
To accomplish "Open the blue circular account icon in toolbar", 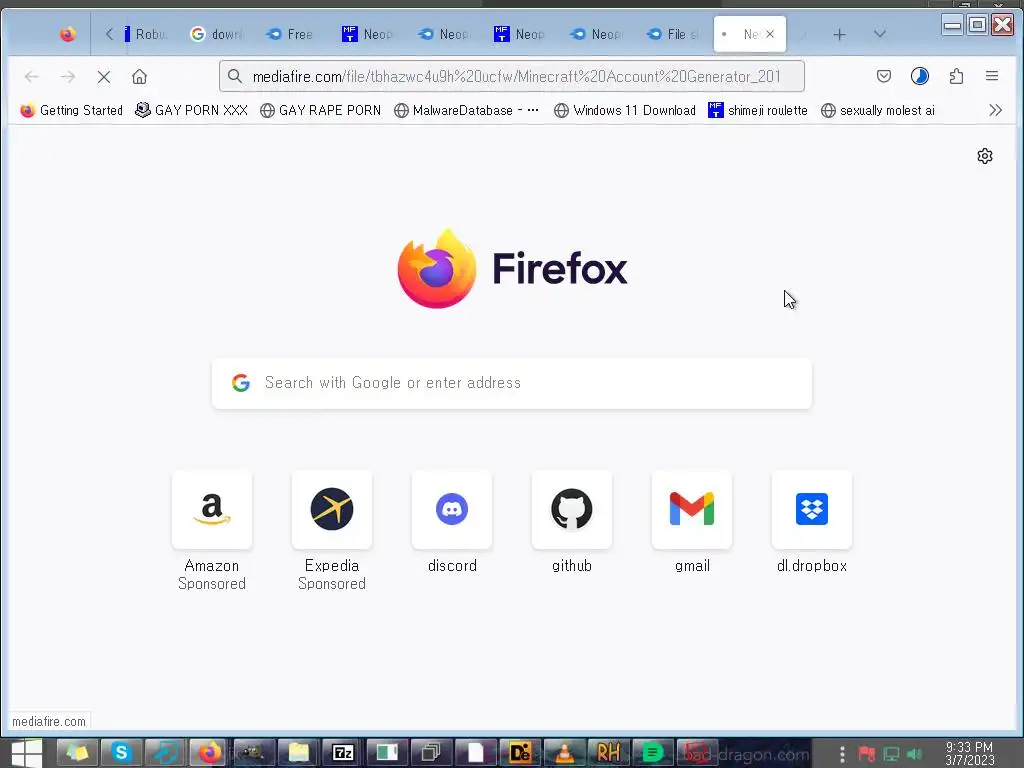I will coord(920,76).
